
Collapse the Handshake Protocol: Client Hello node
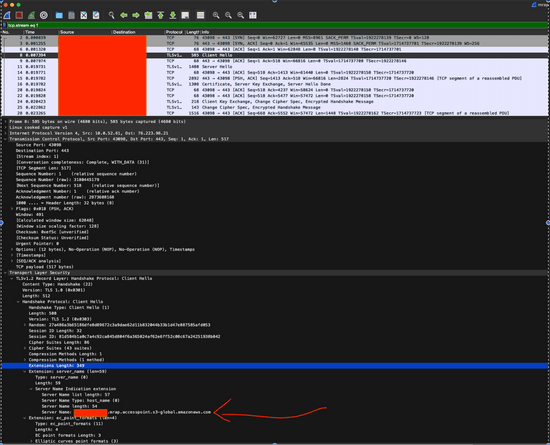pos(18,302)
